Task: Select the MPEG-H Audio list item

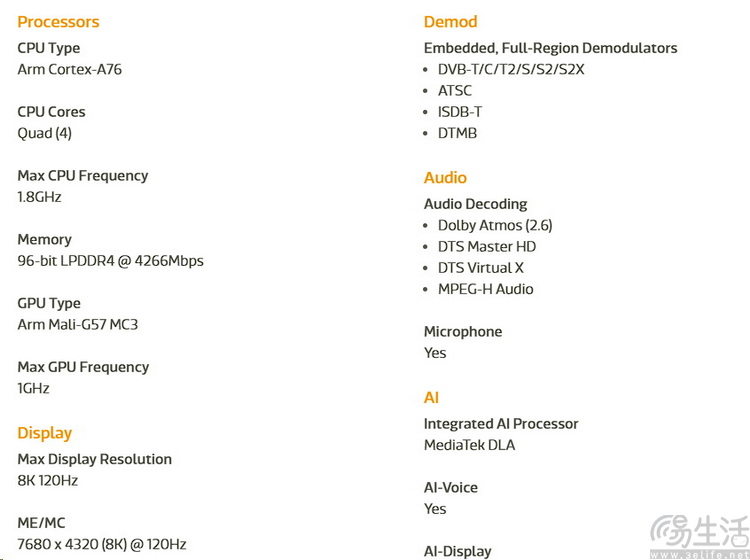Action: (486, 289)
